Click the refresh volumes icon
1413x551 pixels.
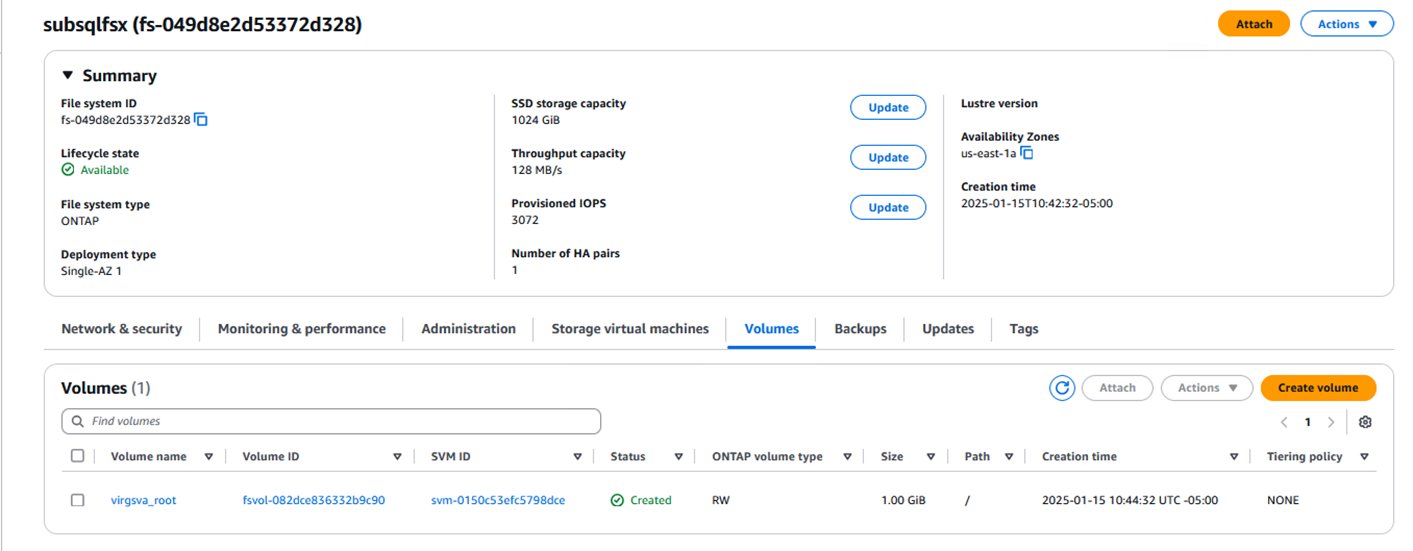point(1062,388)
